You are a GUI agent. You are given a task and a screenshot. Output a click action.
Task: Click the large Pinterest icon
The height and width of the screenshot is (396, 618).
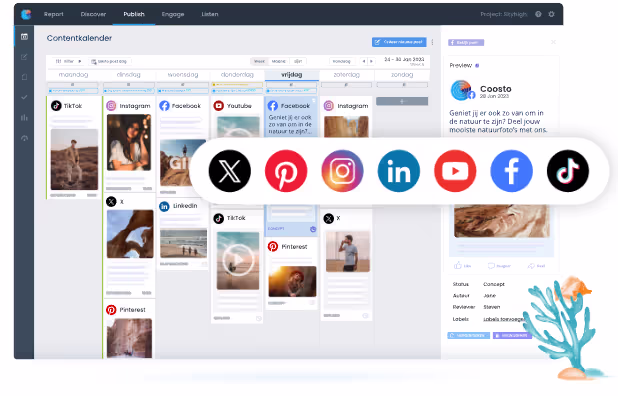pos(286,171)
